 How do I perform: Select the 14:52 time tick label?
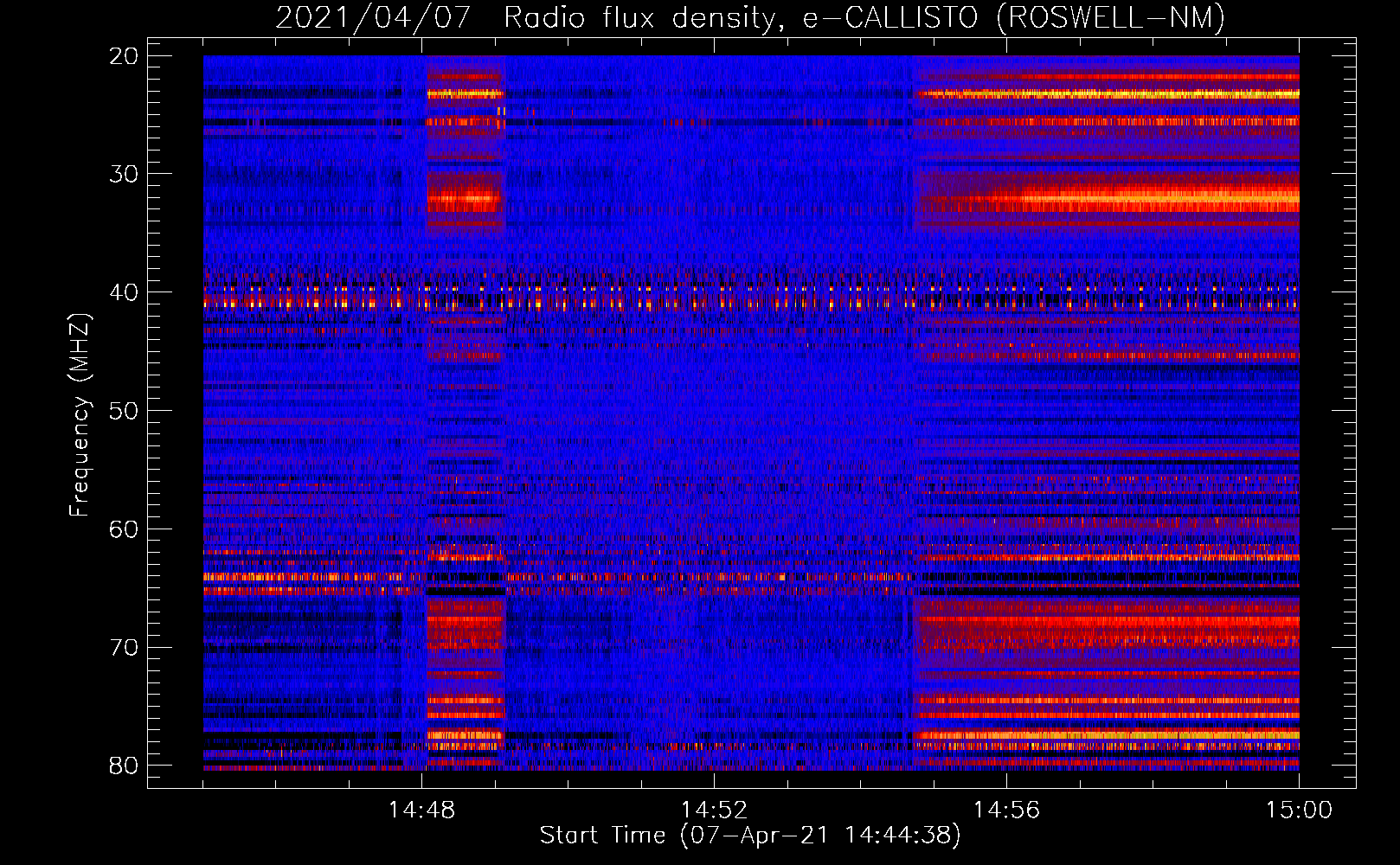tap(714, 811)
